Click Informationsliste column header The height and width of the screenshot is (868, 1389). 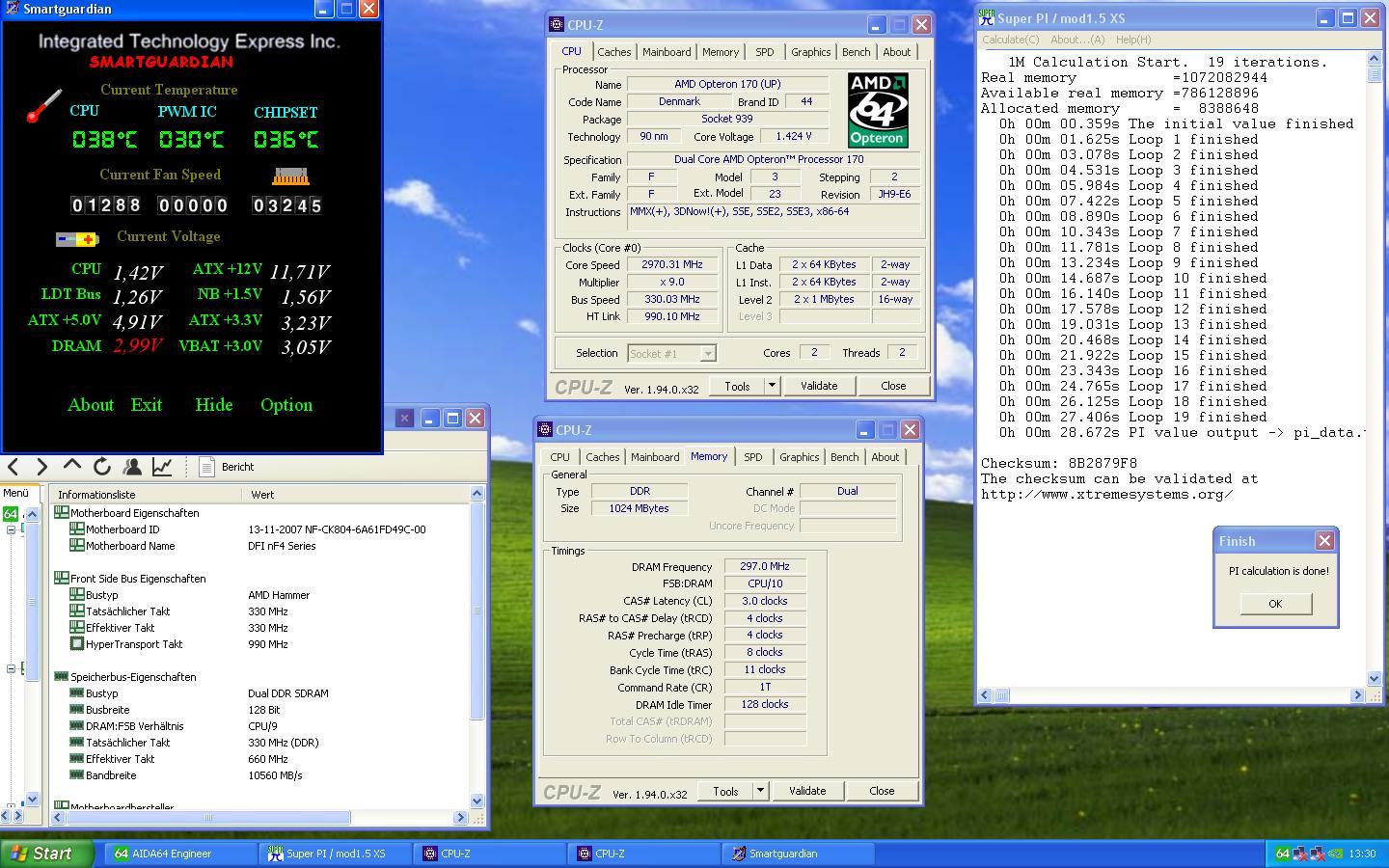click(145, 494)
